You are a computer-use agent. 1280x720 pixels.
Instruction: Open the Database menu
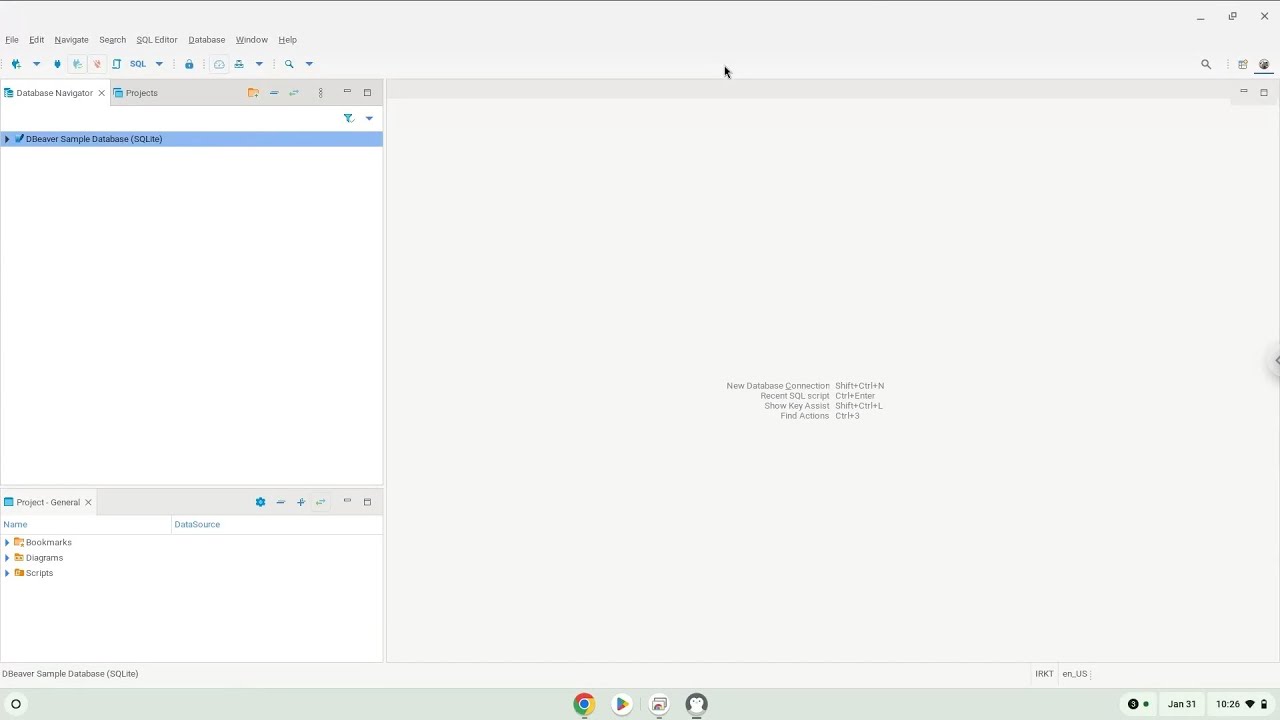coord(206,40)
